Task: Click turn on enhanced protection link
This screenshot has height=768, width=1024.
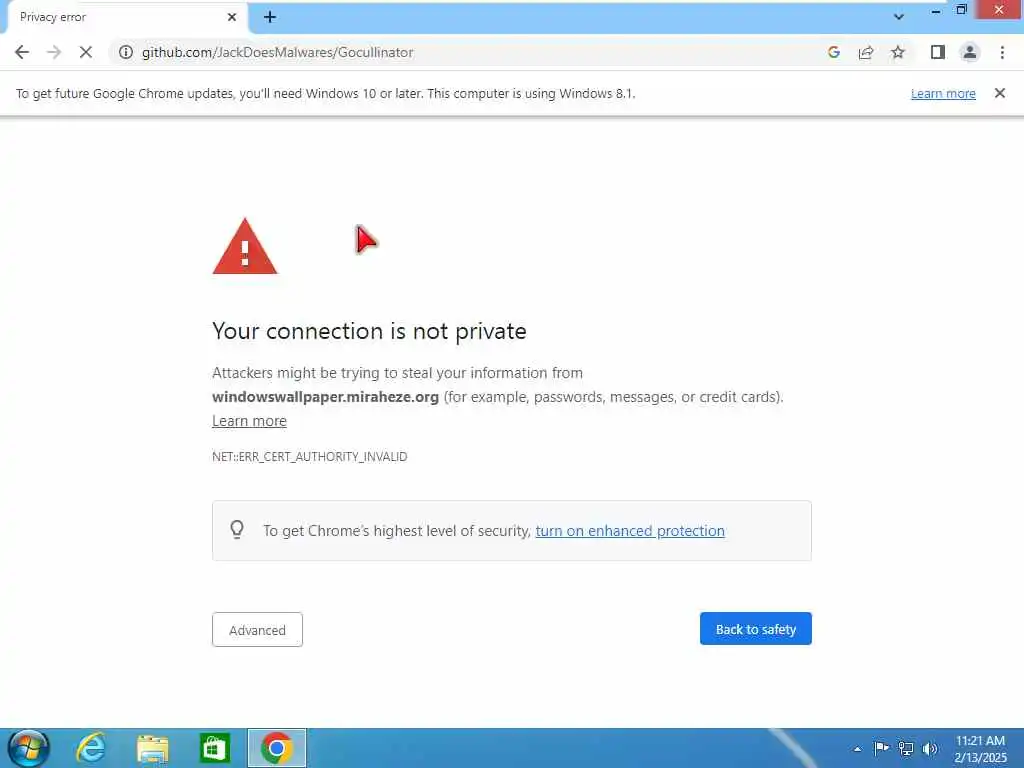Action: click(x=630, y=531)
